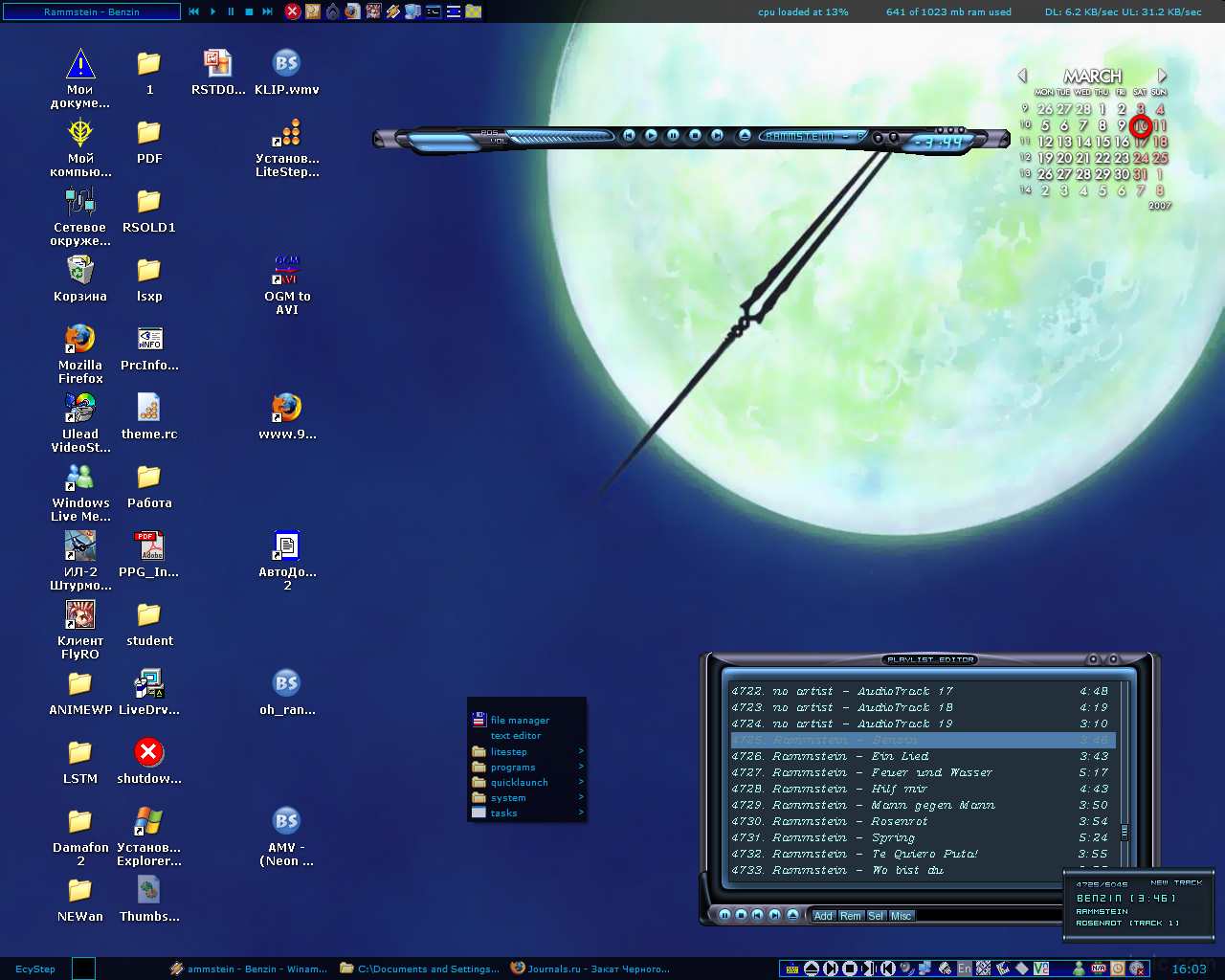Click red X shutdown icon in top bar
The width and height of the screenshot is (1225, 980).
pyautogui.click(x=293, y=11)
